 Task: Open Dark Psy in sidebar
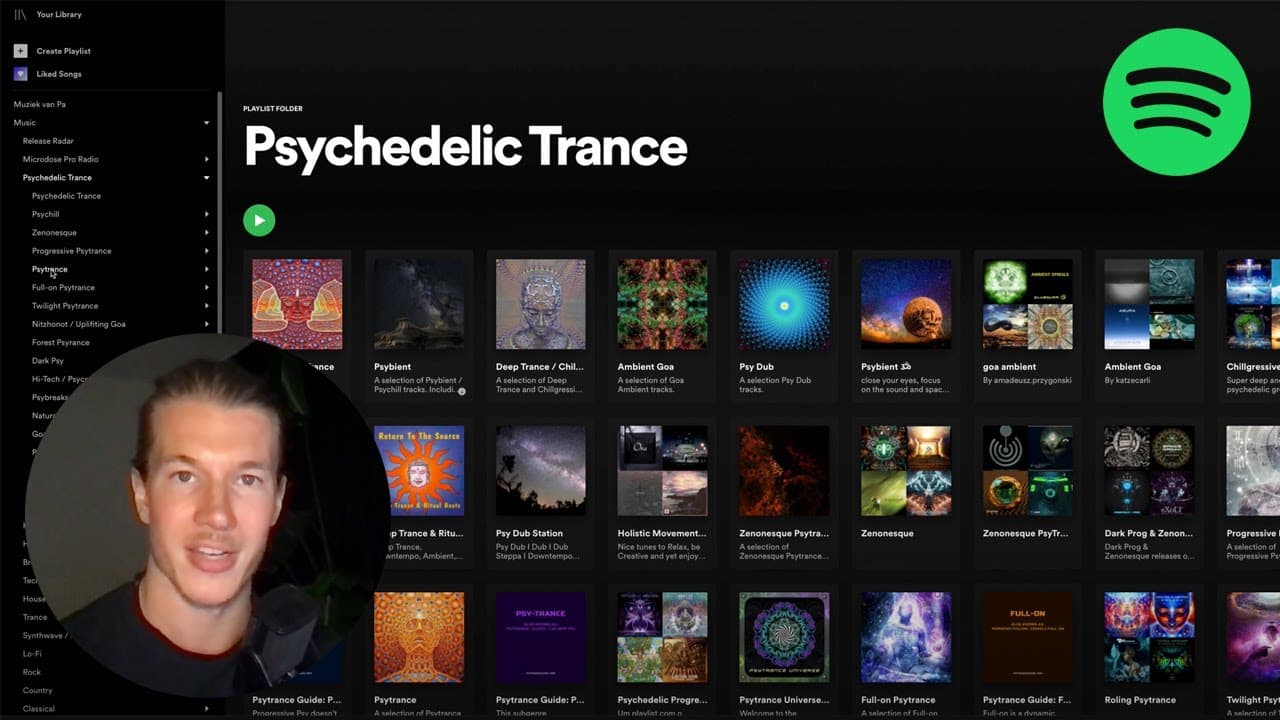47,361
